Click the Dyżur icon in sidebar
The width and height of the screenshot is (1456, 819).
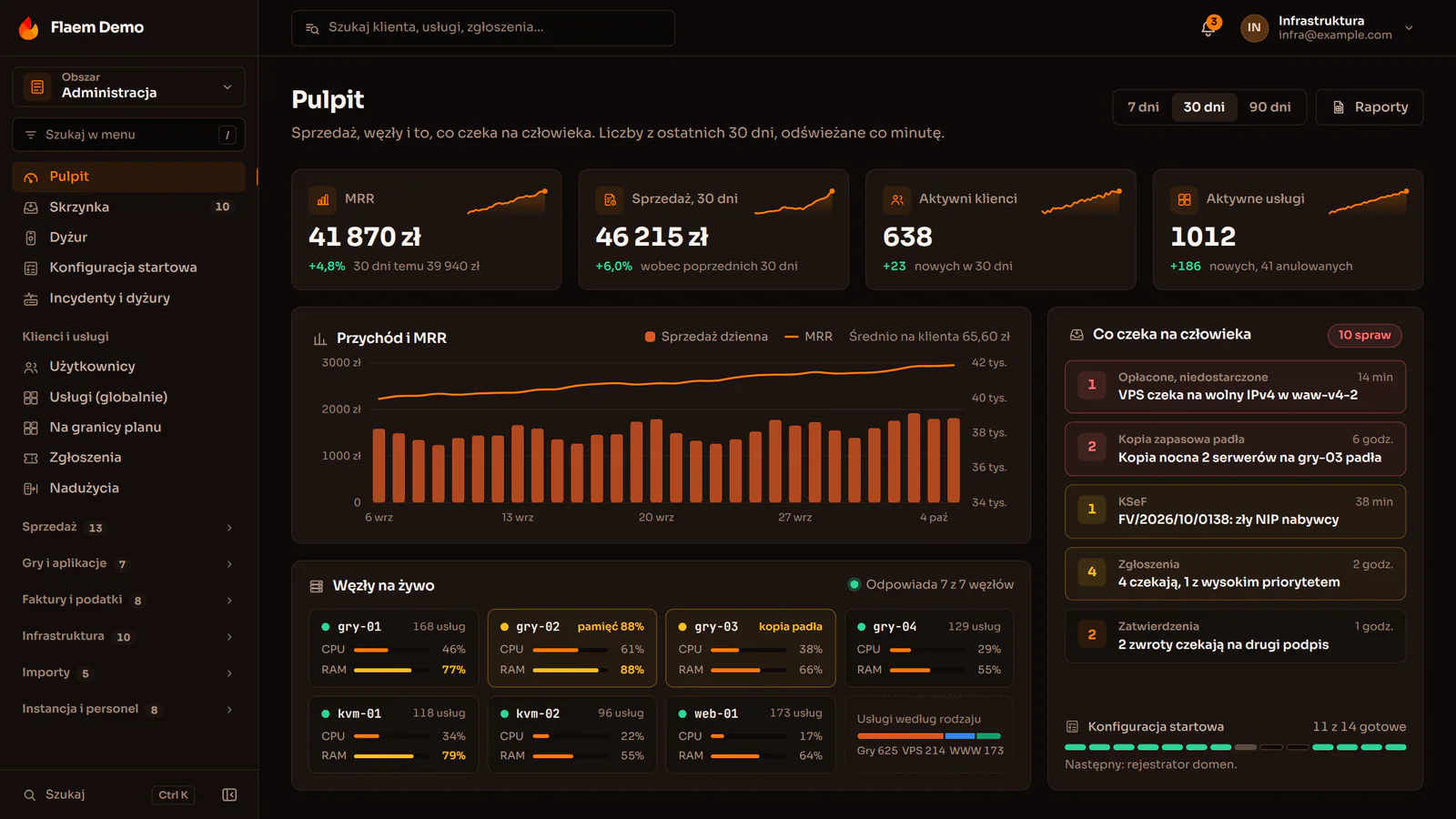[x=31, y=238]
